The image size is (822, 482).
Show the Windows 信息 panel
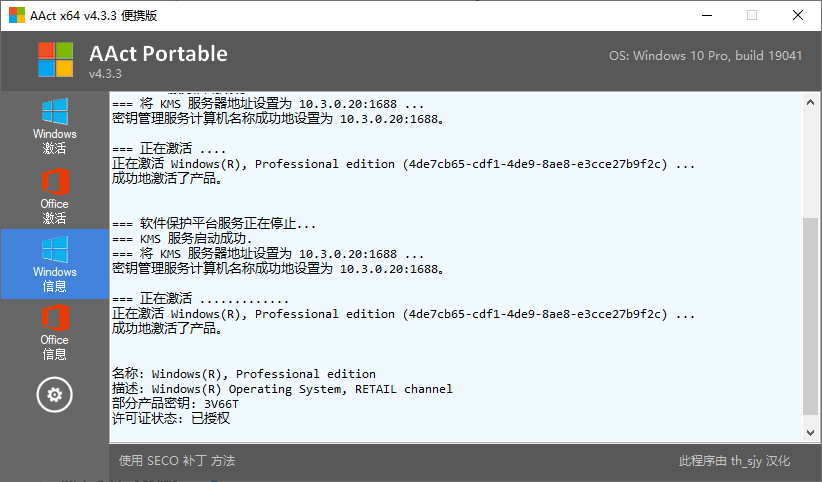[x=55, y=264]
